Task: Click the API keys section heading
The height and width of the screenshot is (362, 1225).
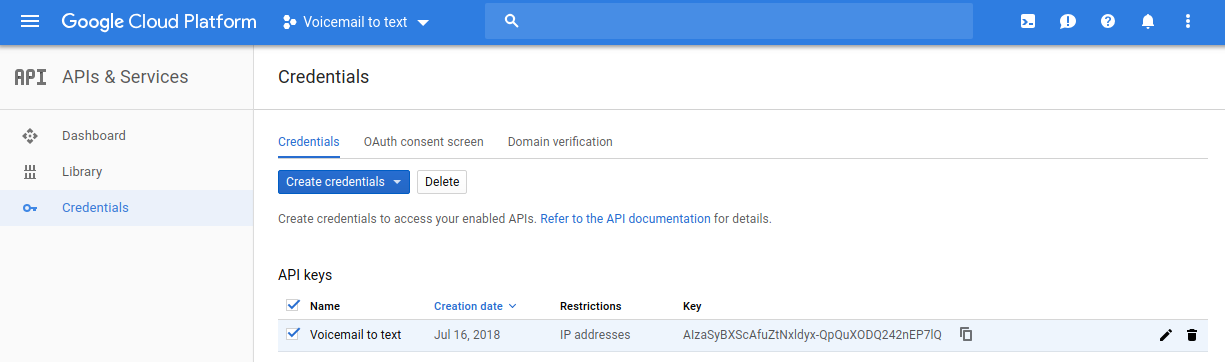Action: [x=305, y=274]
